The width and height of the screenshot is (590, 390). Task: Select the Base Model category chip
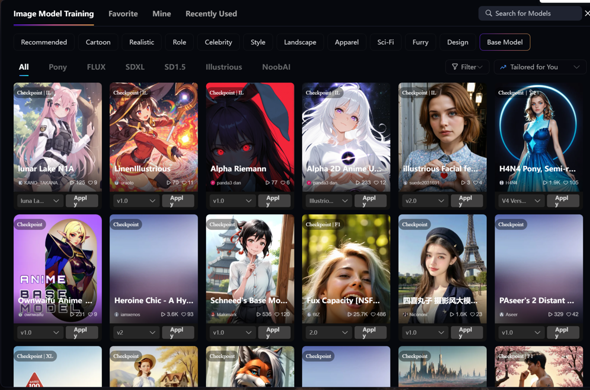tap(505, 42)
